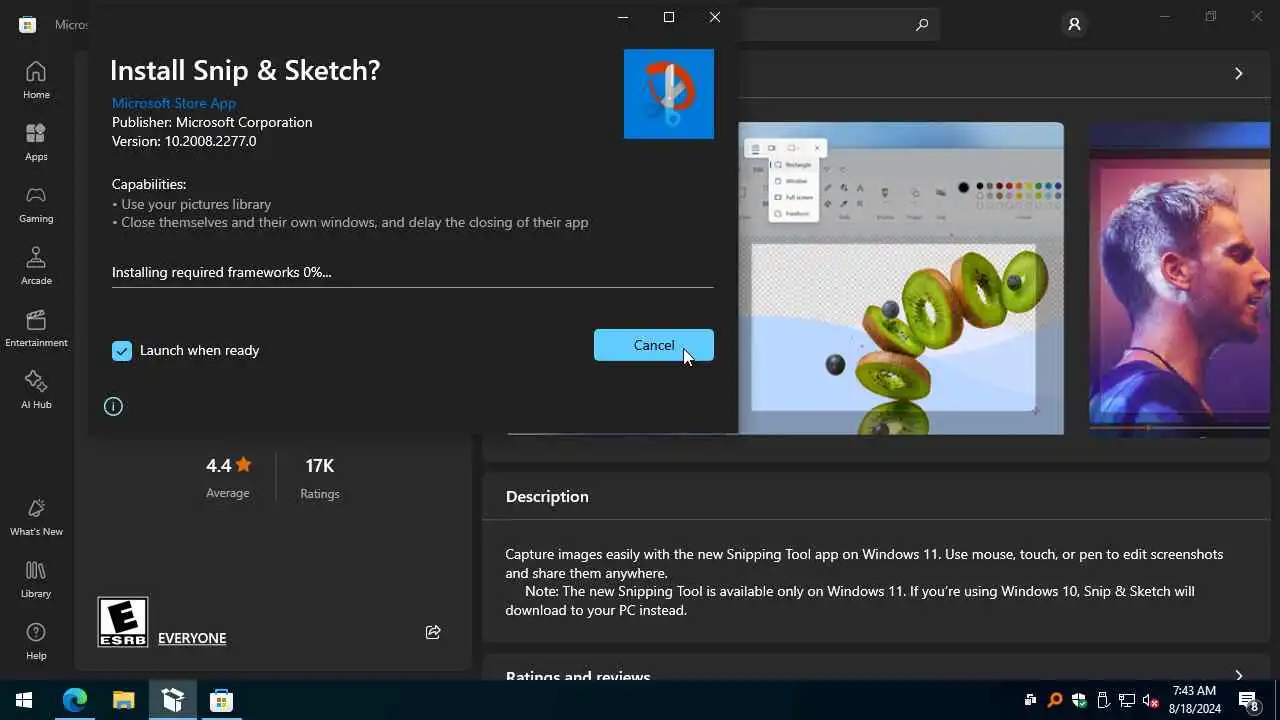Viewport: 1280px width, 720px height.
Task: Open Windows Security shield tray icon
Action: click(1078, 700)
